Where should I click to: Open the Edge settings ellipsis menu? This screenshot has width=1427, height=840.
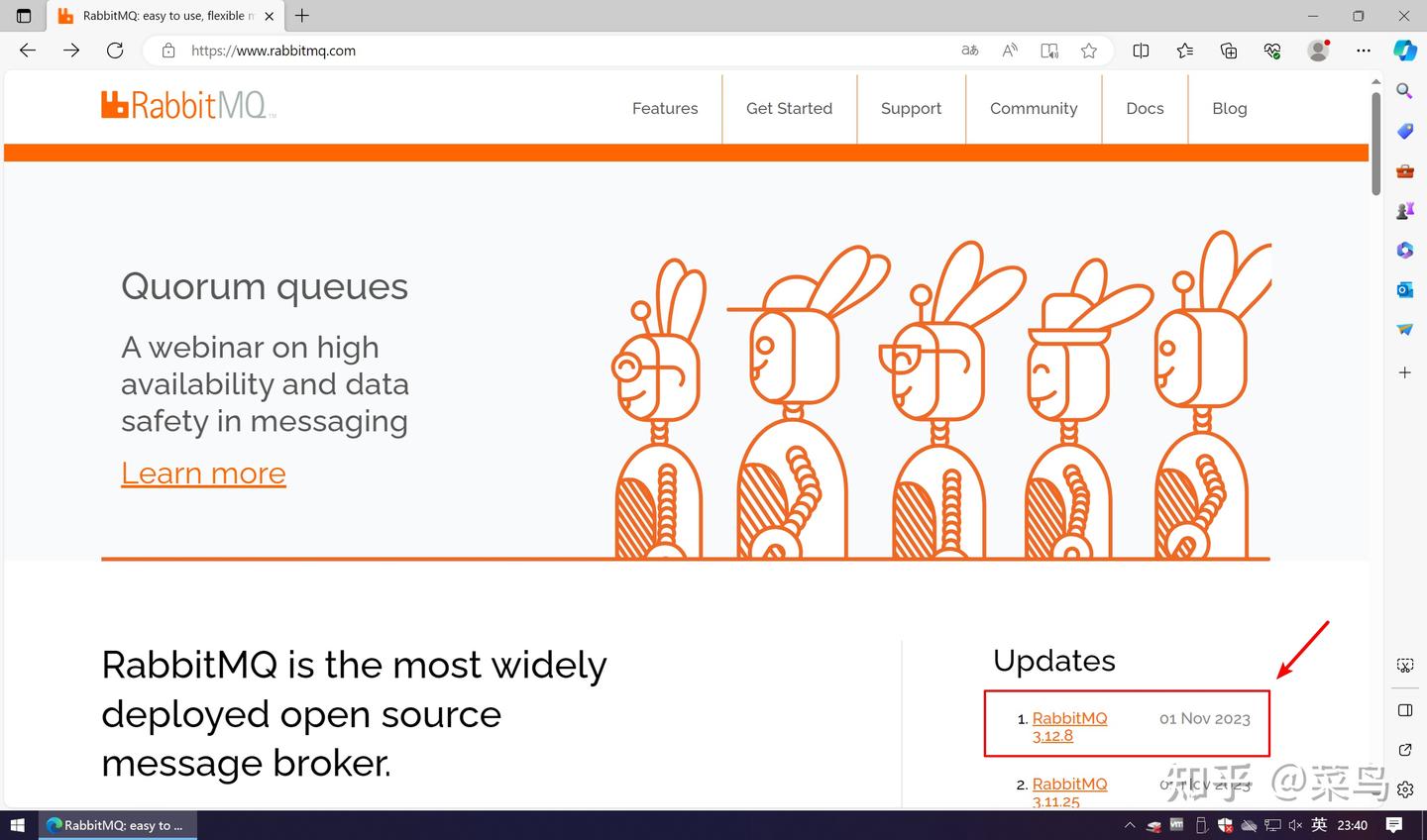click(1364, 50)
